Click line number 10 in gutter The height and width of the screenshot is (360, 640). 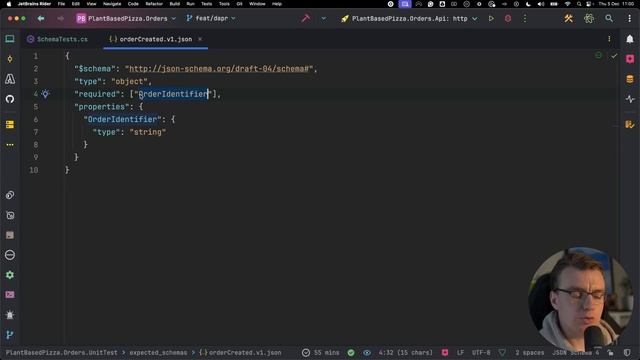click(33, 170)
